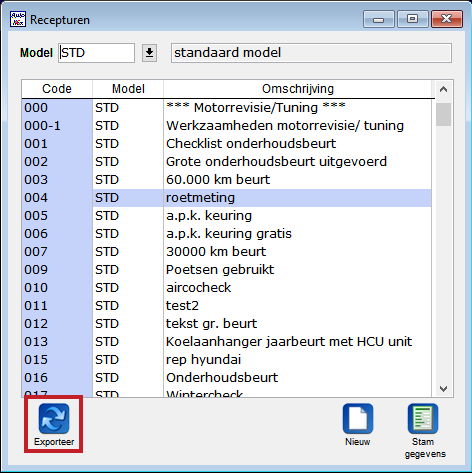The height and width of the screenshot is (473, 472).
Task: Maximize the Recepturen window
Action: coord(413,19)
